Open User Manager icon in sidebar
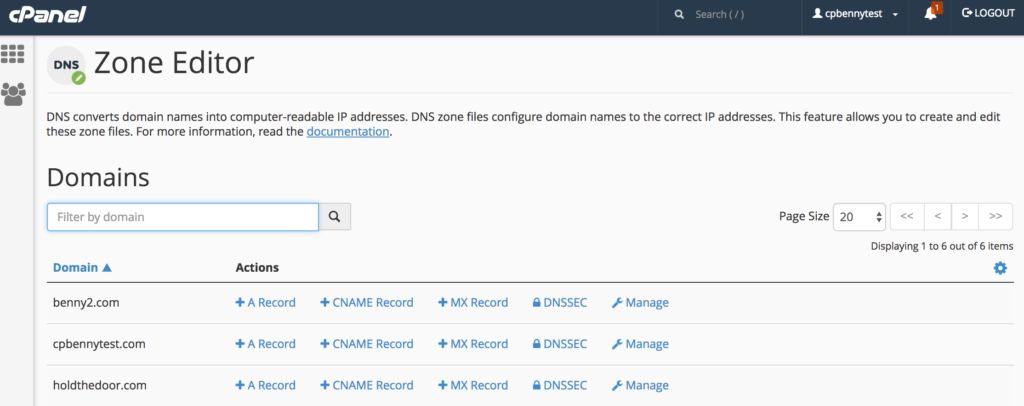 tap(13, 94)
